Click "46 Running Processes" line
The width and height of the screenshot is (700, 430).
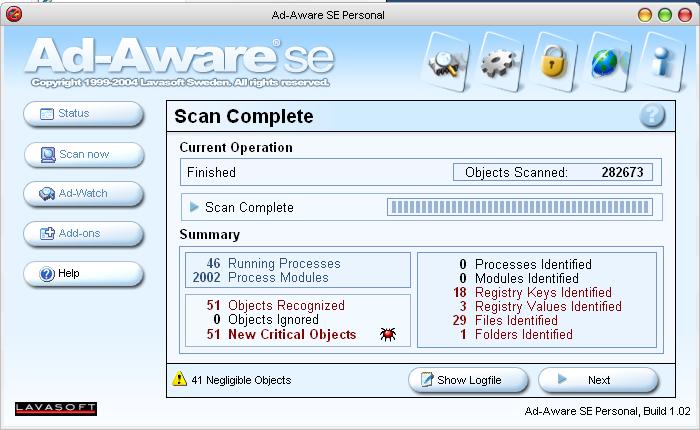[x=273, y=263]
